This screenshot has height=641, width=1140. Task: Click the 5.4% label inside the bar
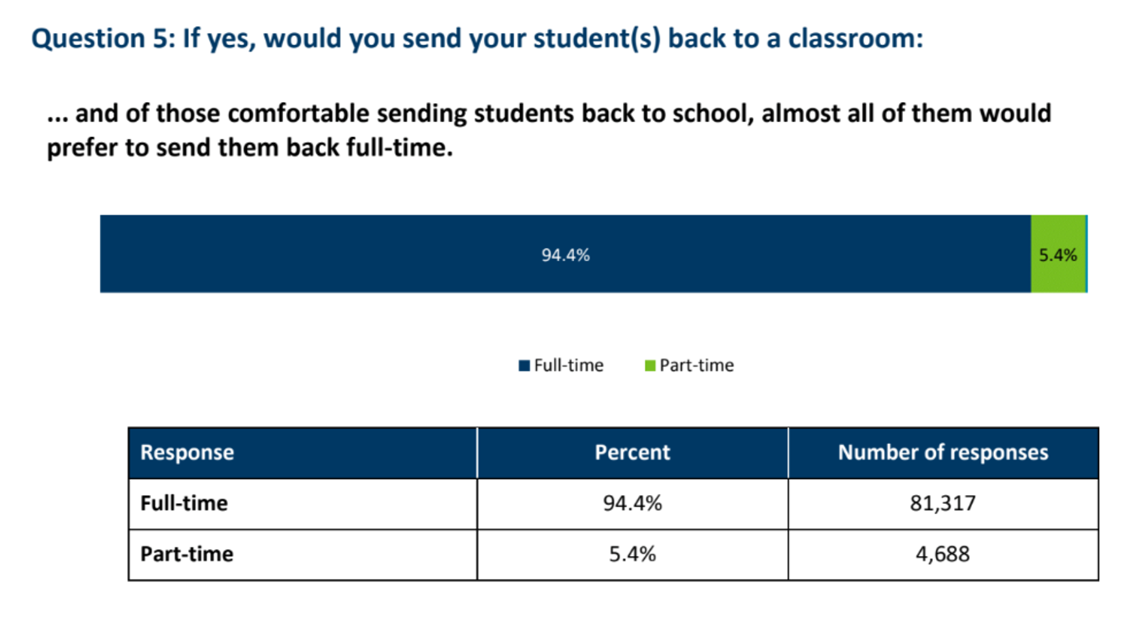1058,255
